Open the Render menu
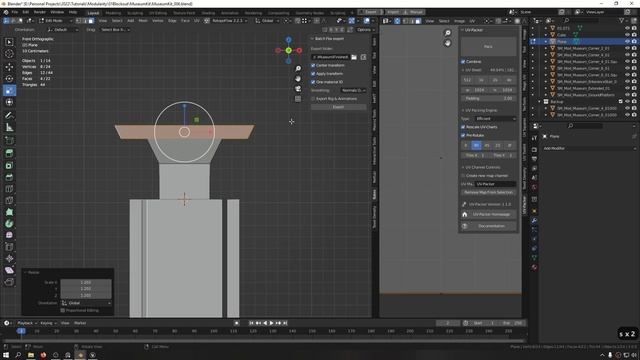This screenshot has height=360, width=640. 40,12
